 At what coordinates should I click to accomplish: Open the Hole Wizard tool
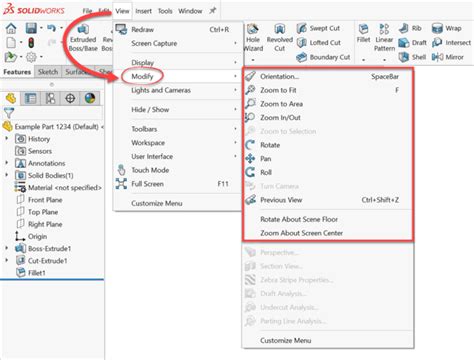pos(253,38)
